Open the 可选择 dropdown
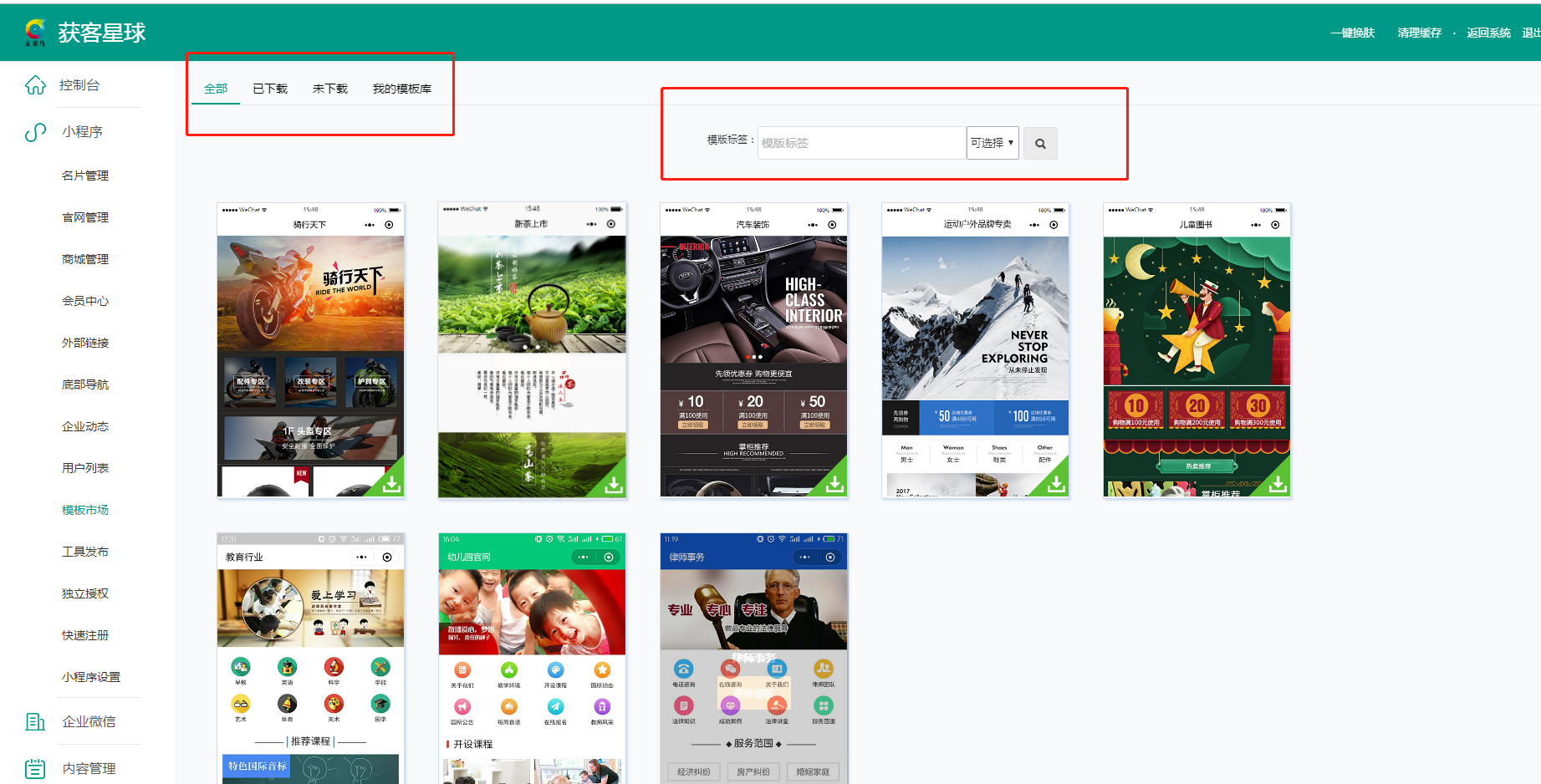The width and height of the screenshot is (1541, 784). click(992, 143)
